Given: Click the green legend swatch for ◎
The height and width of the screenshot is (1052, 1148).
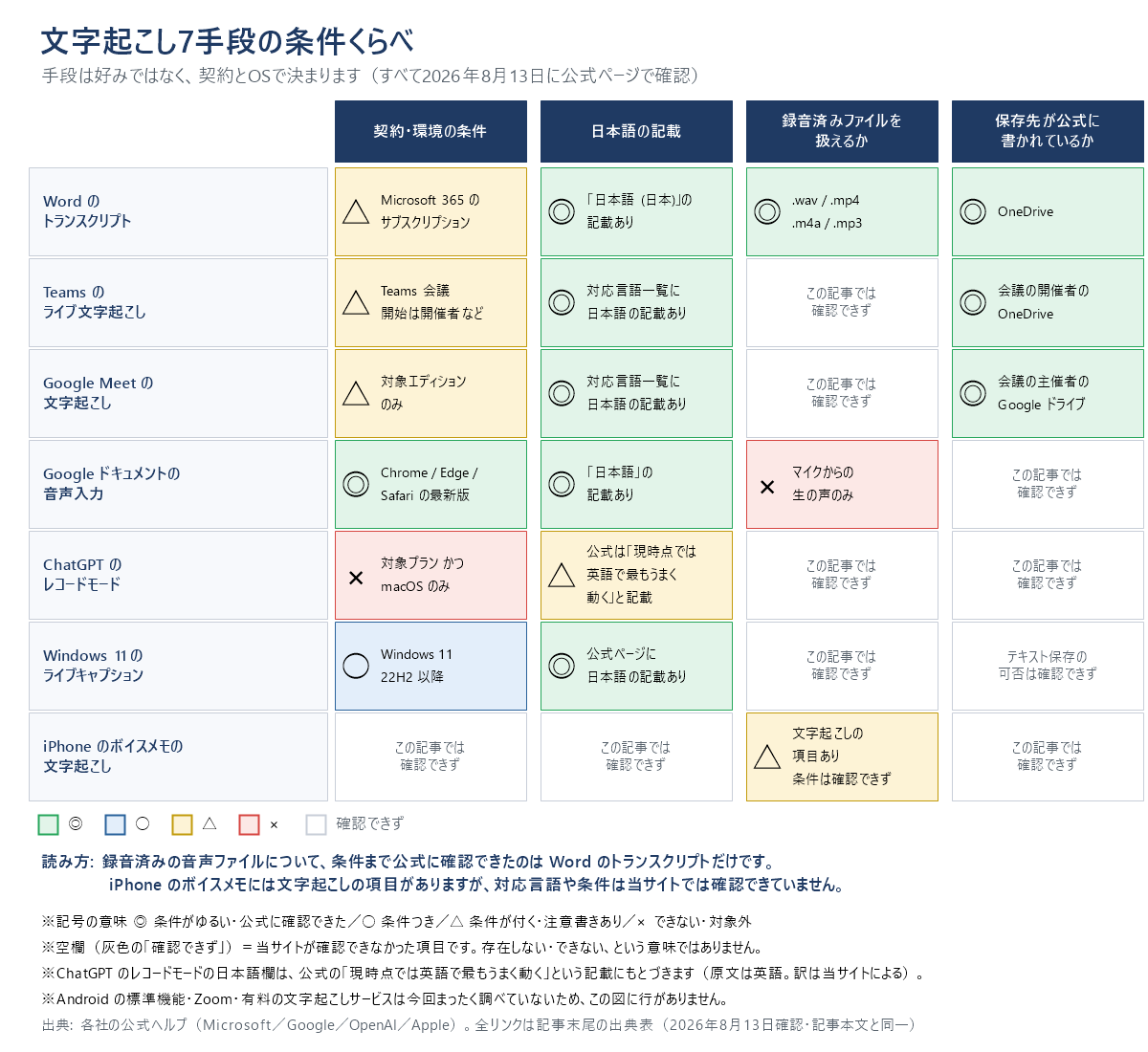Looking at the screenshot, I should pyautogui.click(x=48, y=824).
